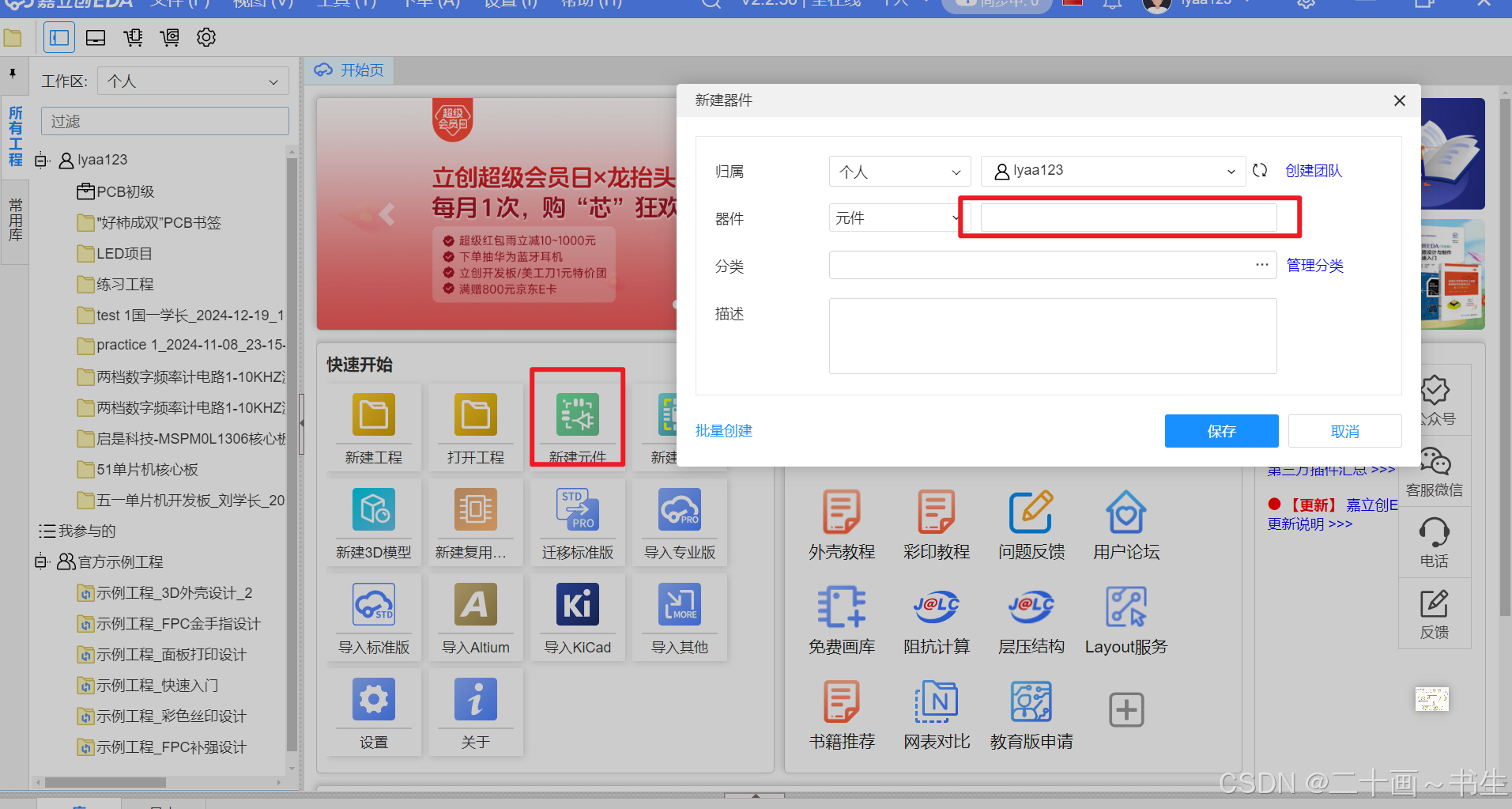Open the 免费画库 icon
Image resolution: width=1512 pixels, height=809 pixels.
pyautogui.click(x=842, y=607)
